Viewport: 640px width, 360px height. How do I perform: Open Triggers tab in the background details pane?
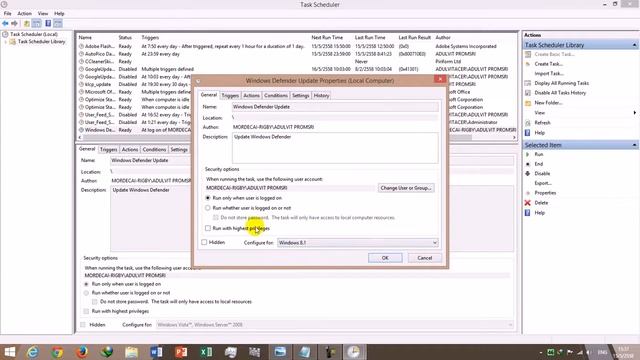point(108,150)
